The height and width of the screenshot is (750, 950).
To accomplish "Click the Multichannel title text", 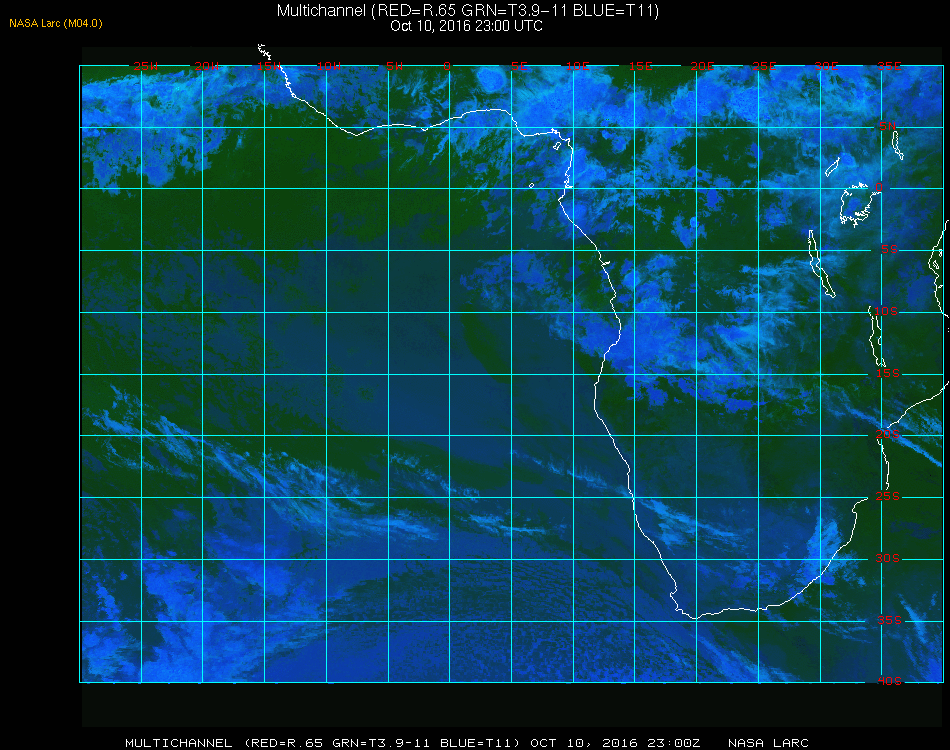I will [468, 10].
